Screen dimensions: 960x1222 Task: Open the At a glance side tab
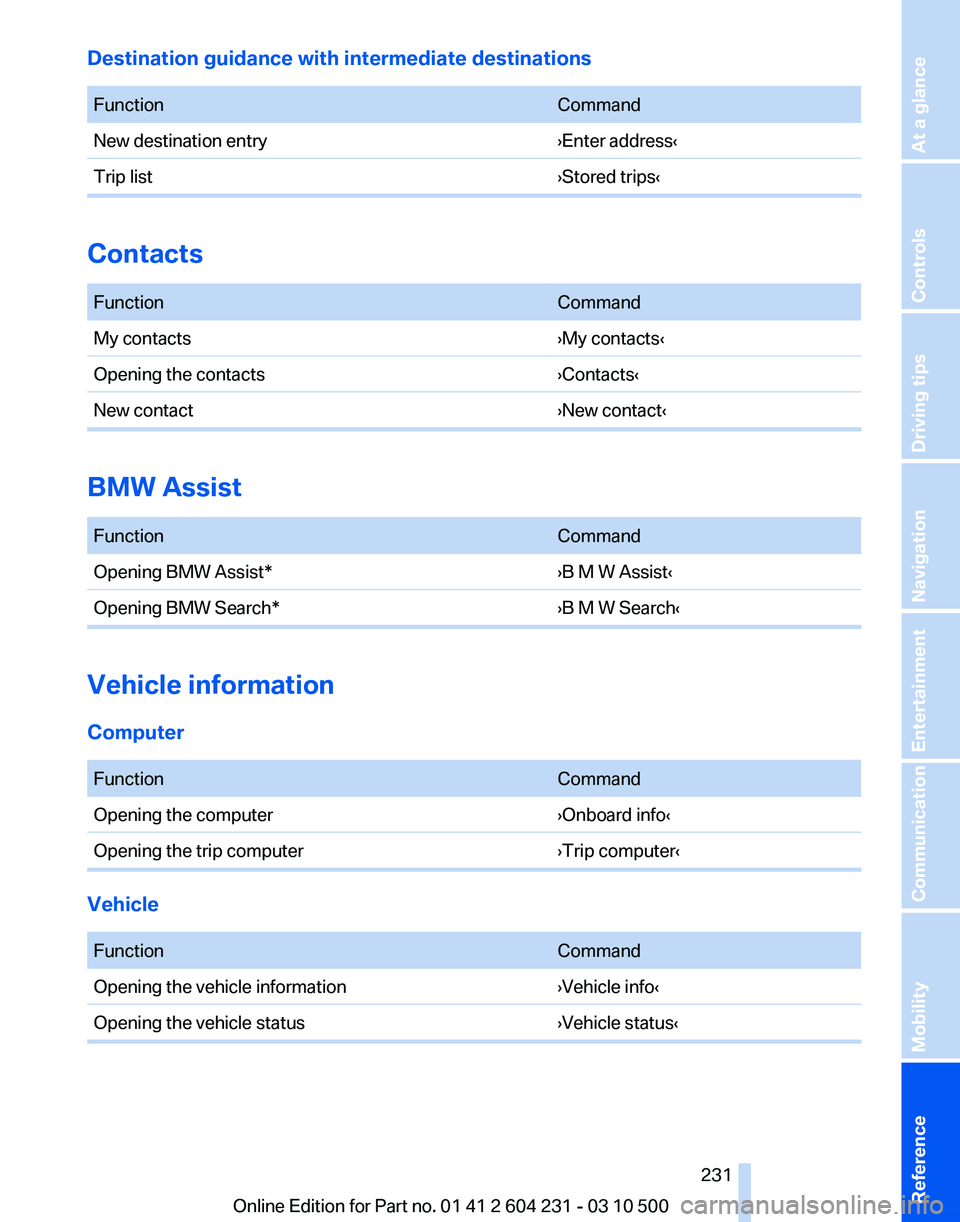click(x=930, y=80)
